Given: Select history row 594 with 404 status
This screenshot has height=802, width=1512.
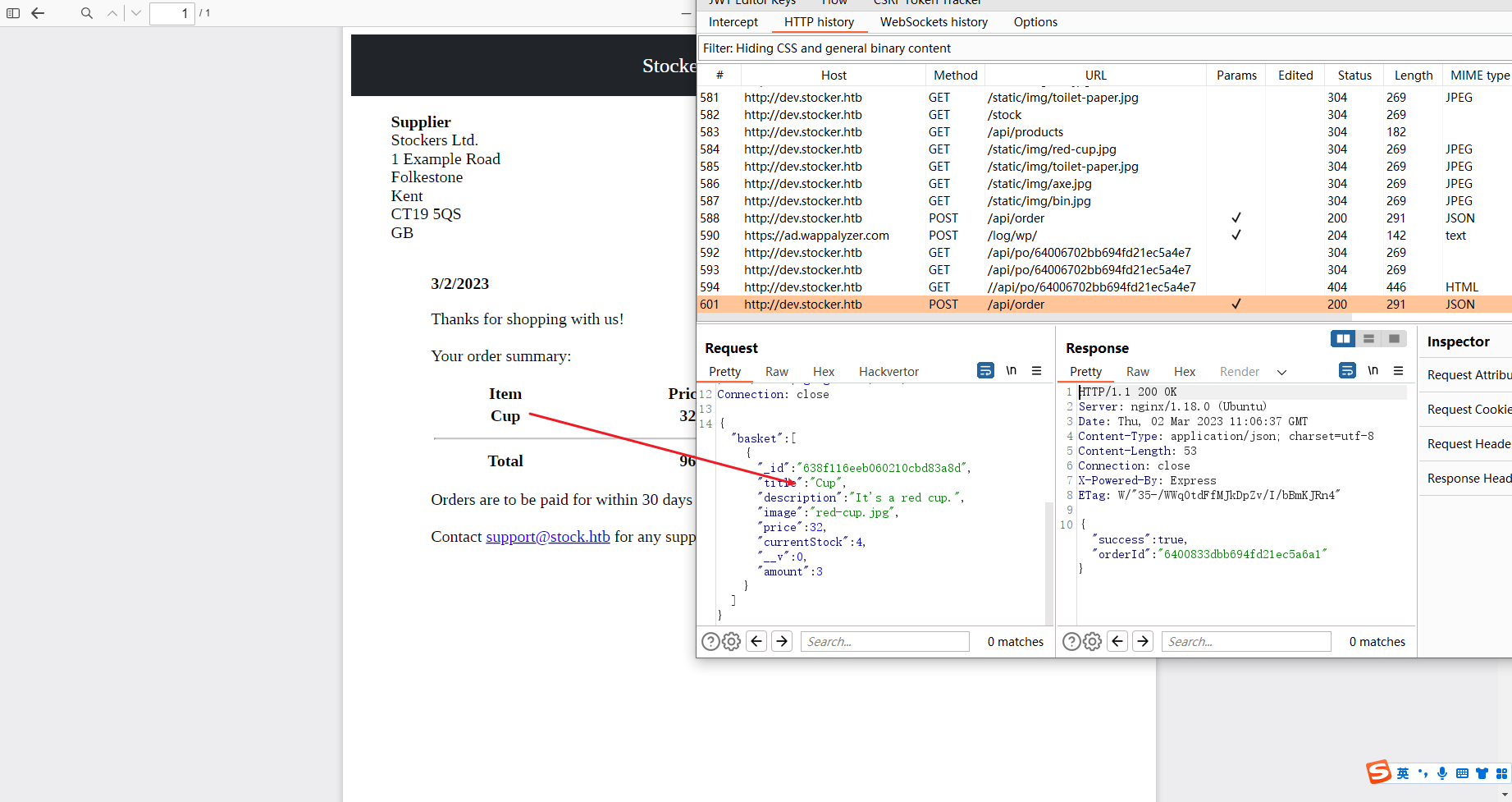Looking at the screenshot, I should 1103,287.
